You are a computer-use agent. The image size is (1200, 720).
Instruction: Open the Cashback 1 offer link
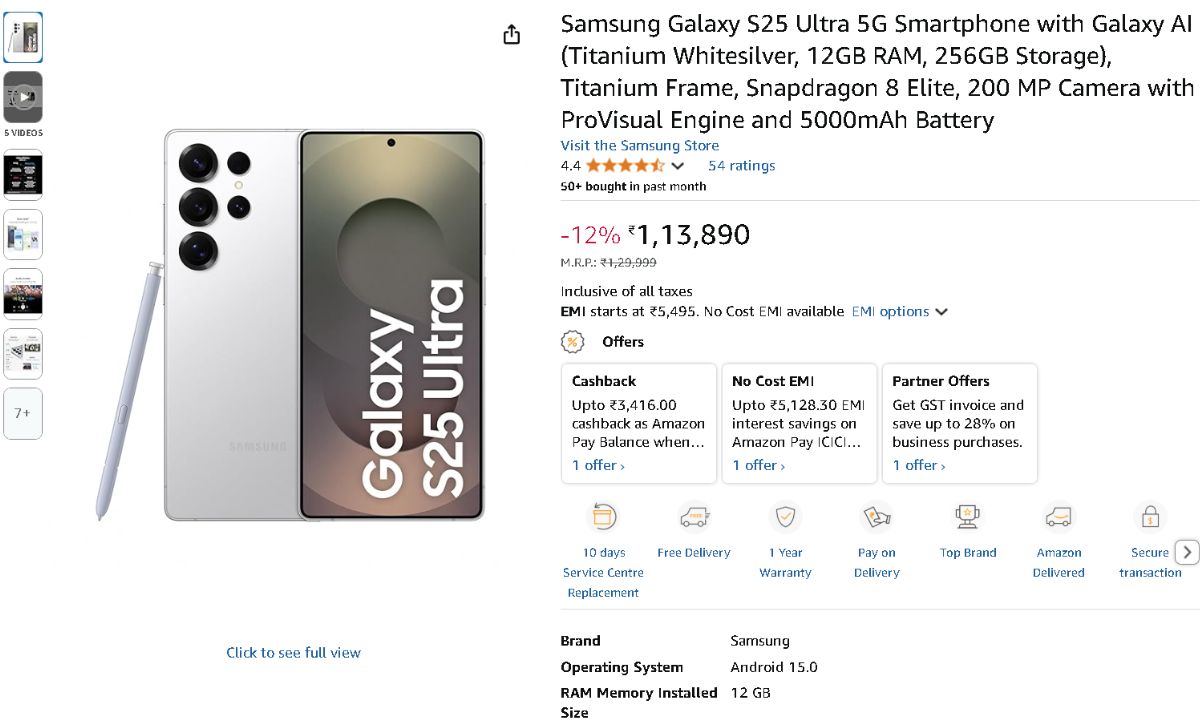pos(598,466)
